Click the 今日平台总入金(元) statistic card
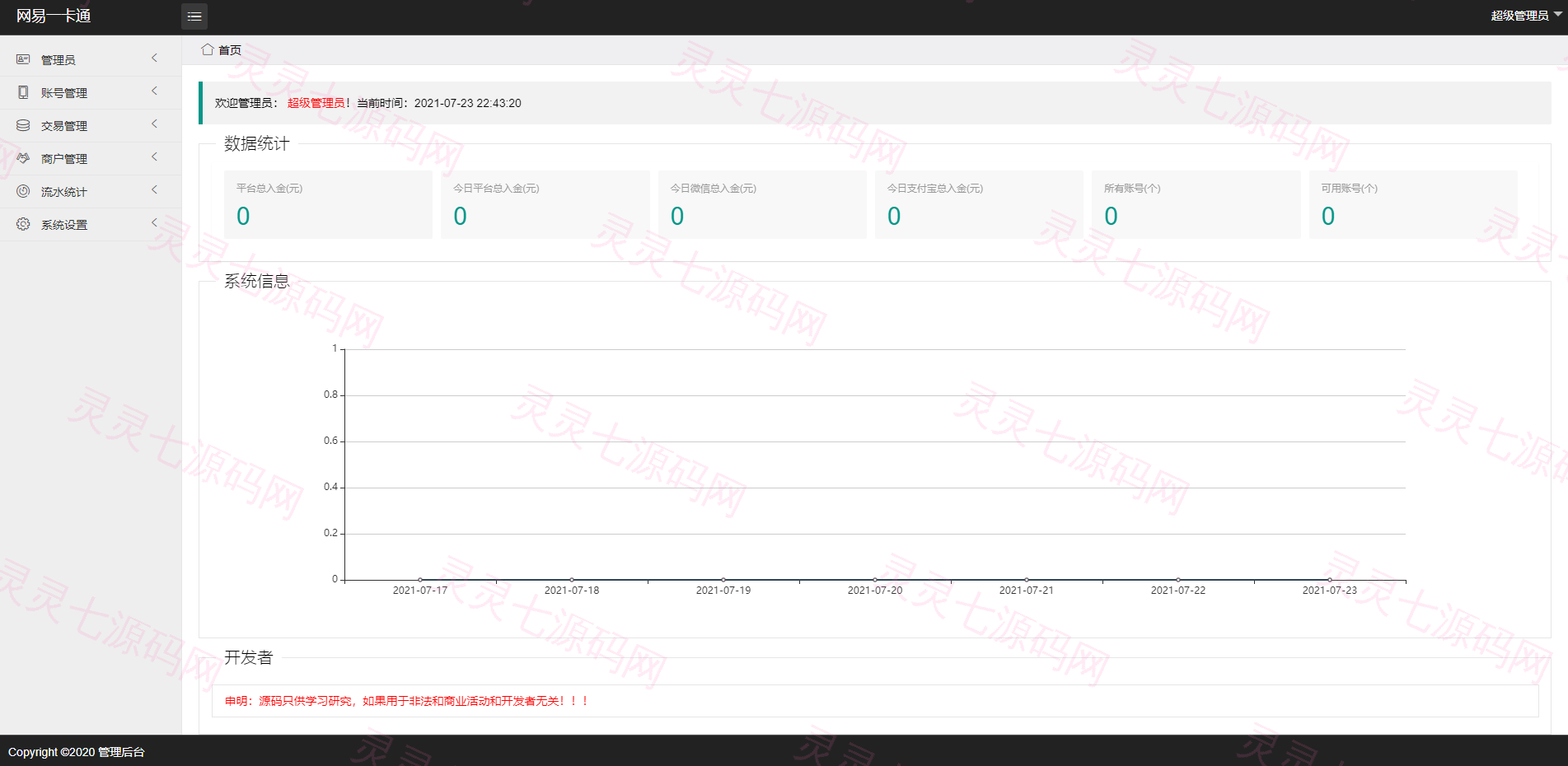Viewport: 1568px width, 766px height. [545, 204]
